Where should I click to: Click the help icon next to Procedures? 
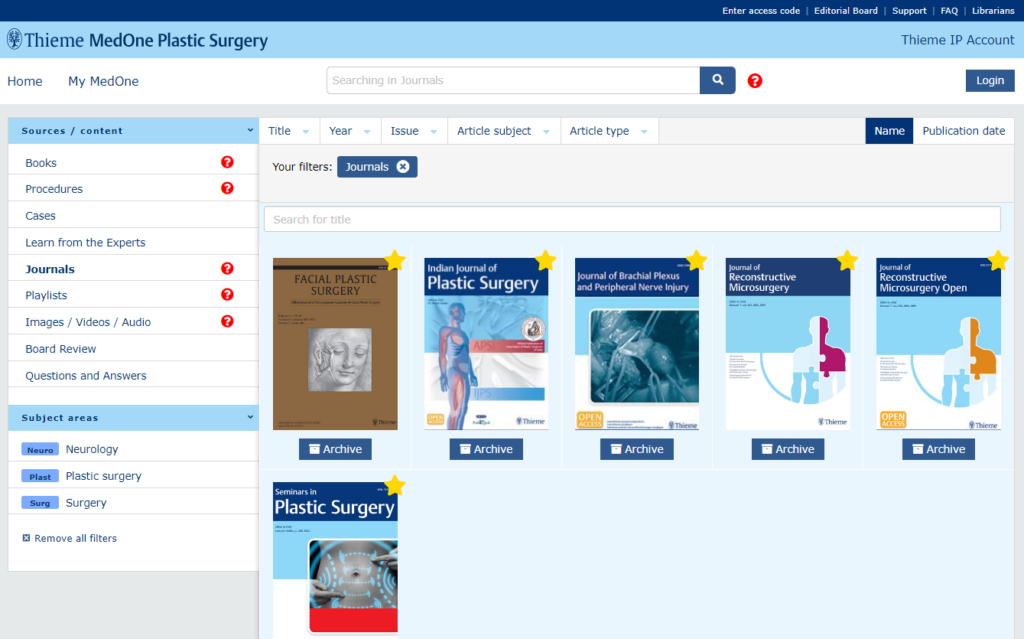click(227, 188)
